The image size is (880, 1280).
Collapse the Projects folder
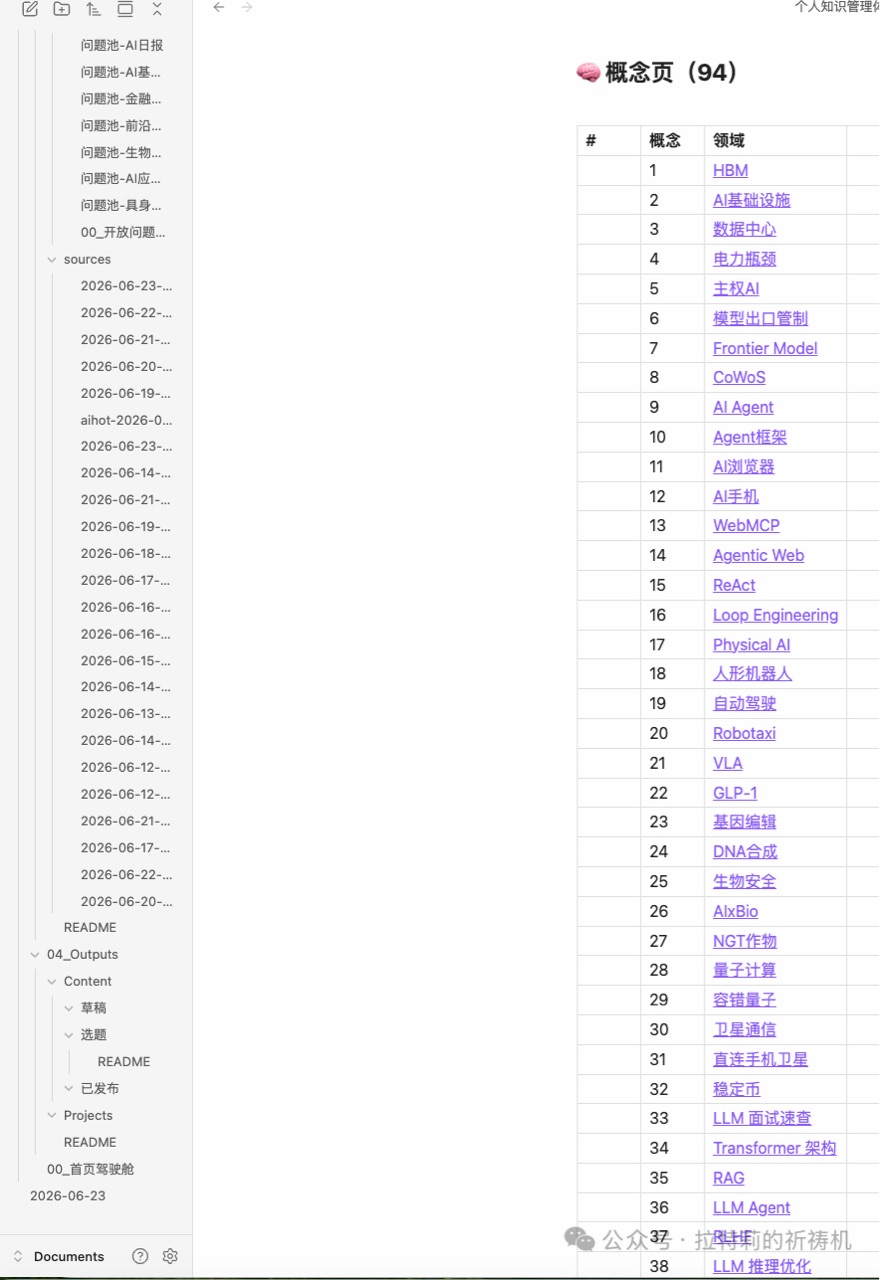click(52, 1116)
